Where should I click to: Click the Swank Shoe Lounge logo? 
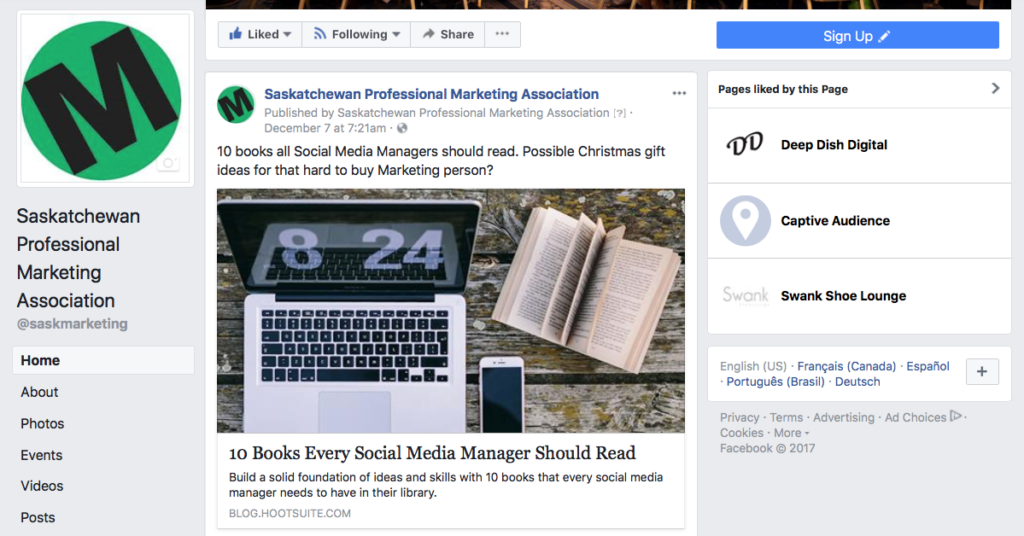click(745, 296)
